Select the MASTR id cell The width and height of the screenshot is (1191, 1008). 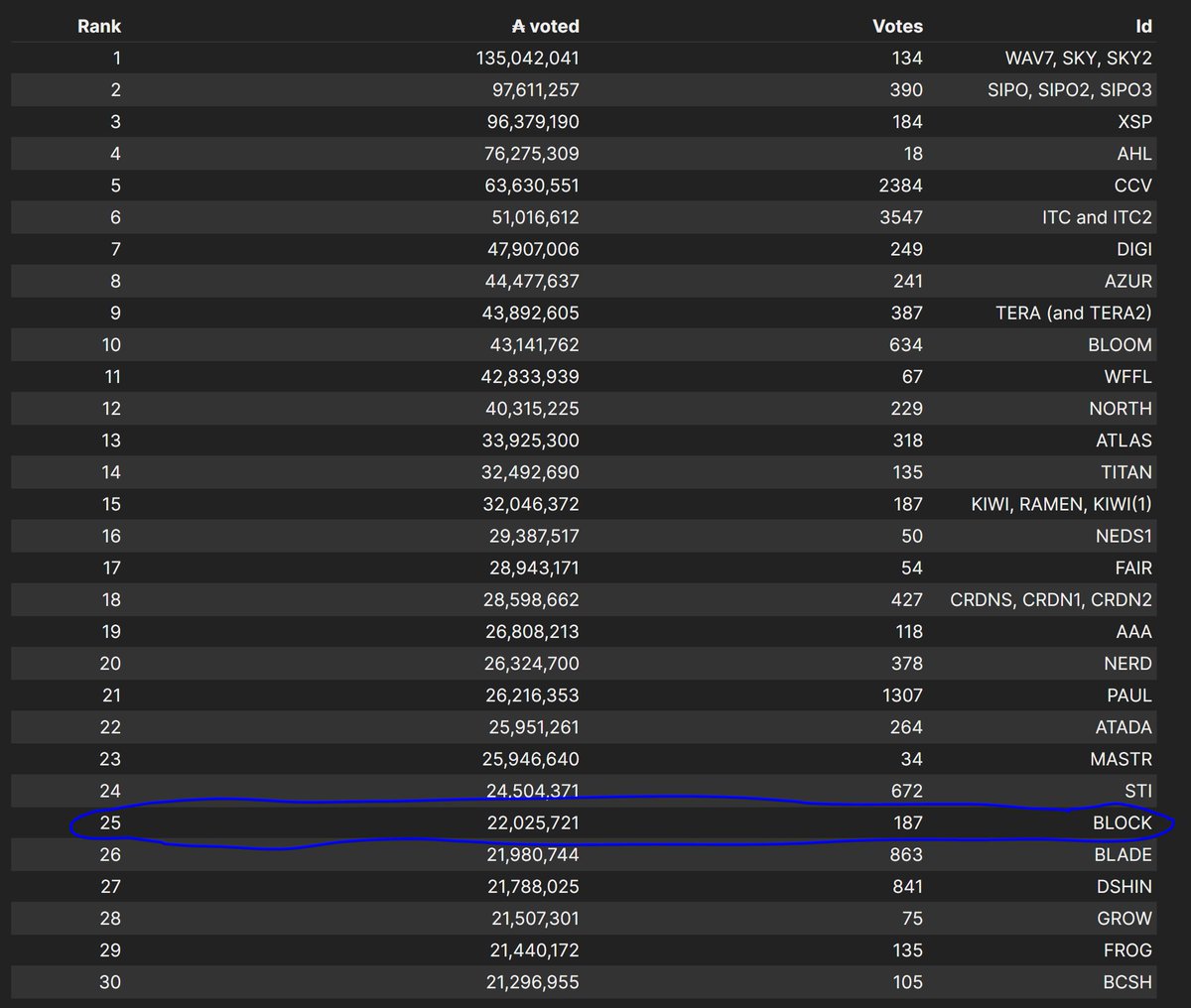point(1122,757)
